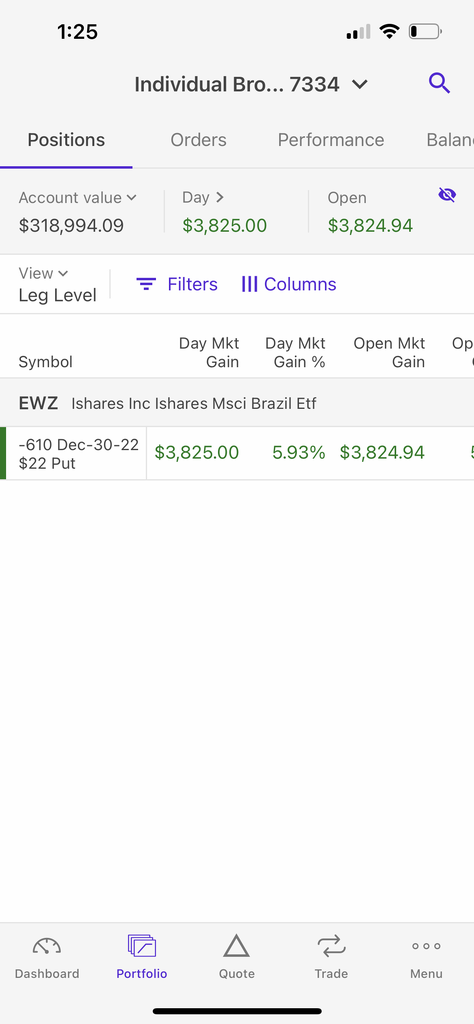The height and width of the screenshot is (1024, 474).
Task: Switch to the Orders tab
Action: [198, 140]
